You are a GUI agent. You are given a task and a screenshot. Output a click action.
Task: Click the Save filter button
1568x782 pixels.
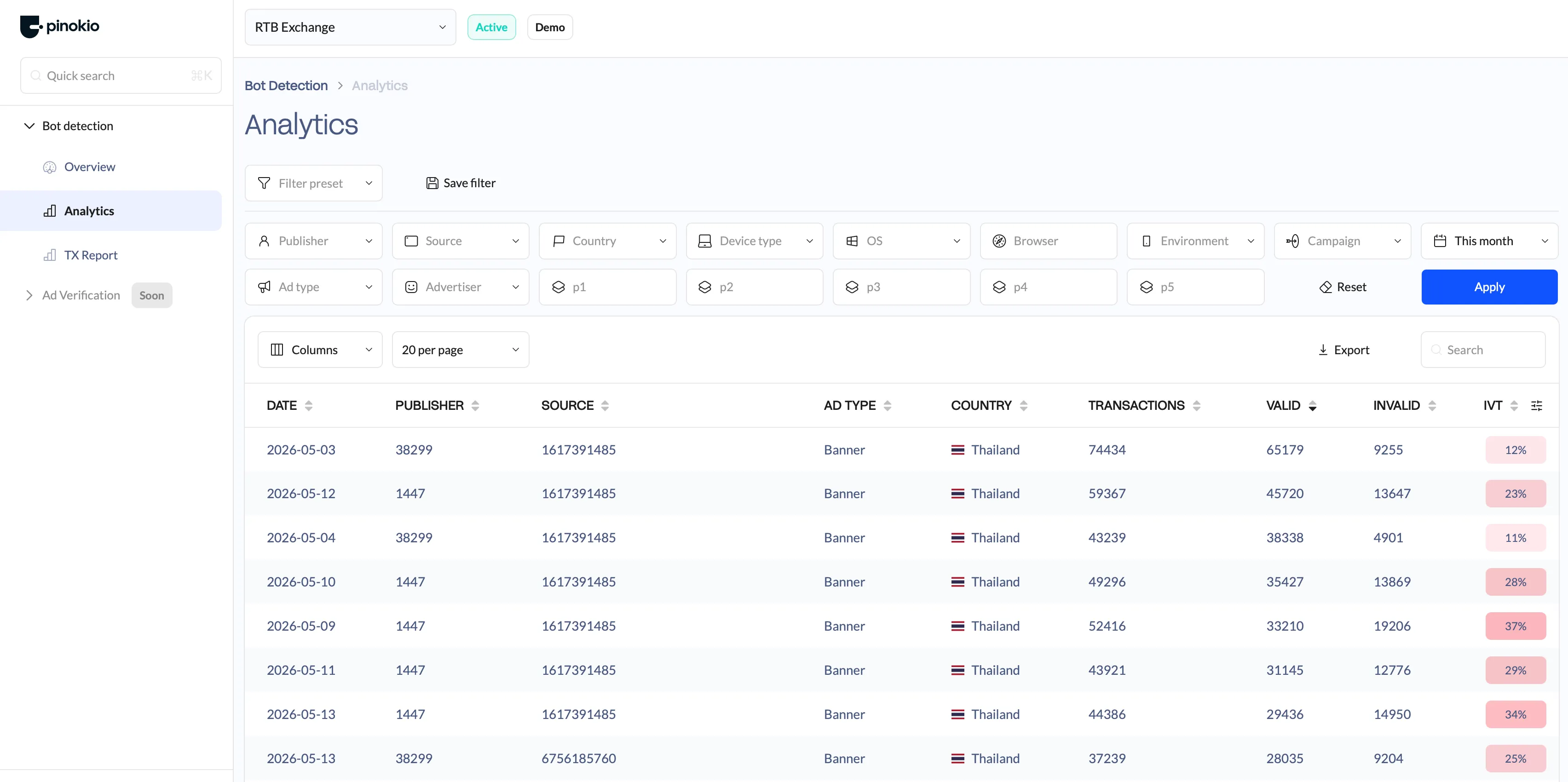461,183
